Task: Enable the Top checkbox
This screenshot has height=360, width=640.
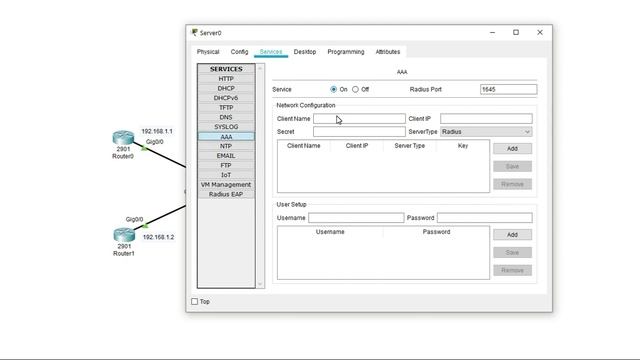Action: pyautogui.click(x=195, y=302)
